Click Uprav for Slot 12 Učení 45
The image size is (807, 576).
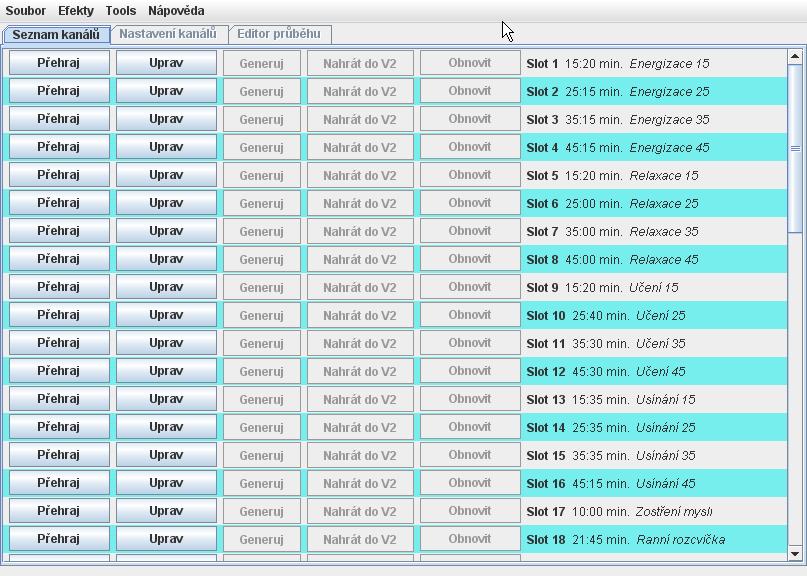click(166, 371)
